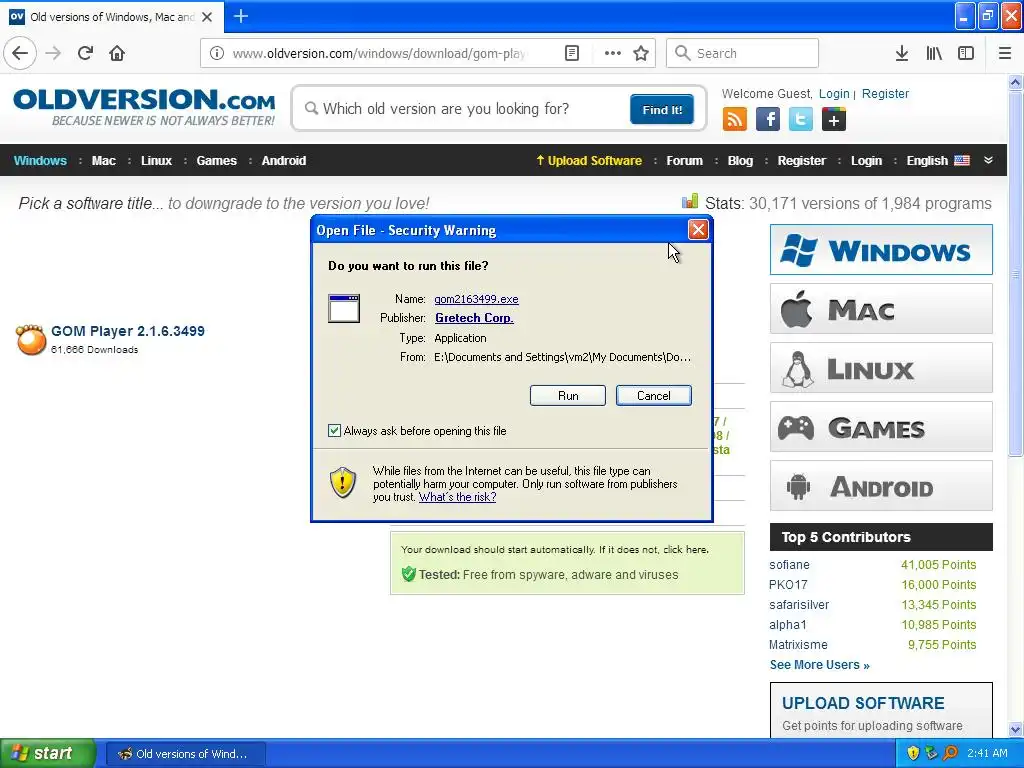This screenshot has width=1024, height=768.
Task: Click the browser Back arrow button
Action: click(20, 53)
